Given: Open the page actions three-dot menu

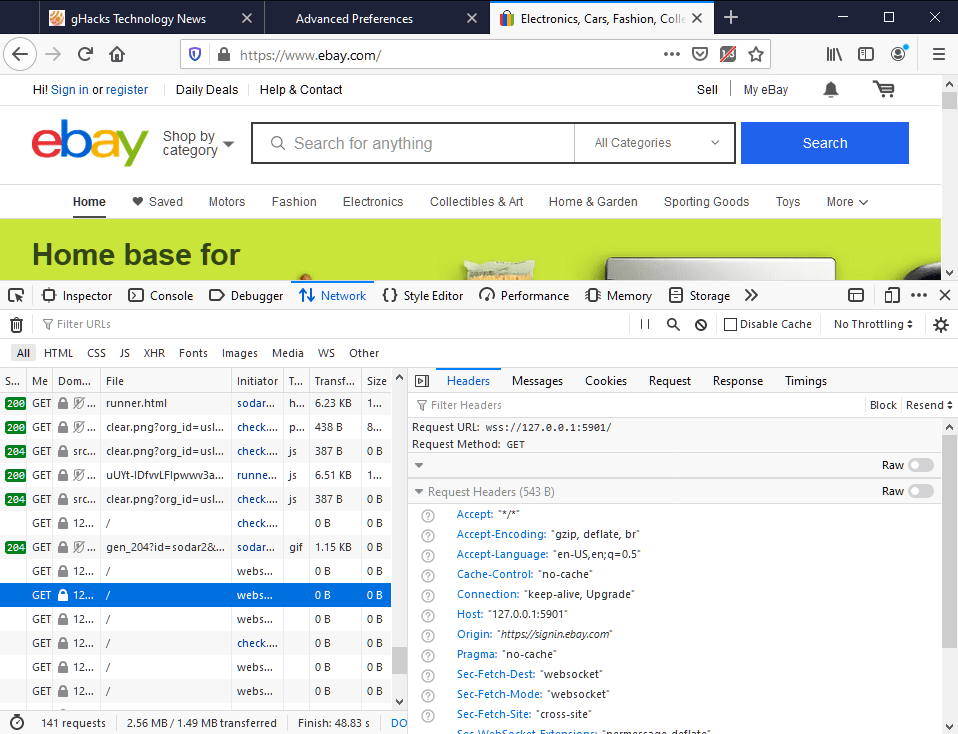Looking at the screenshot, I should [x=671, y=54].
